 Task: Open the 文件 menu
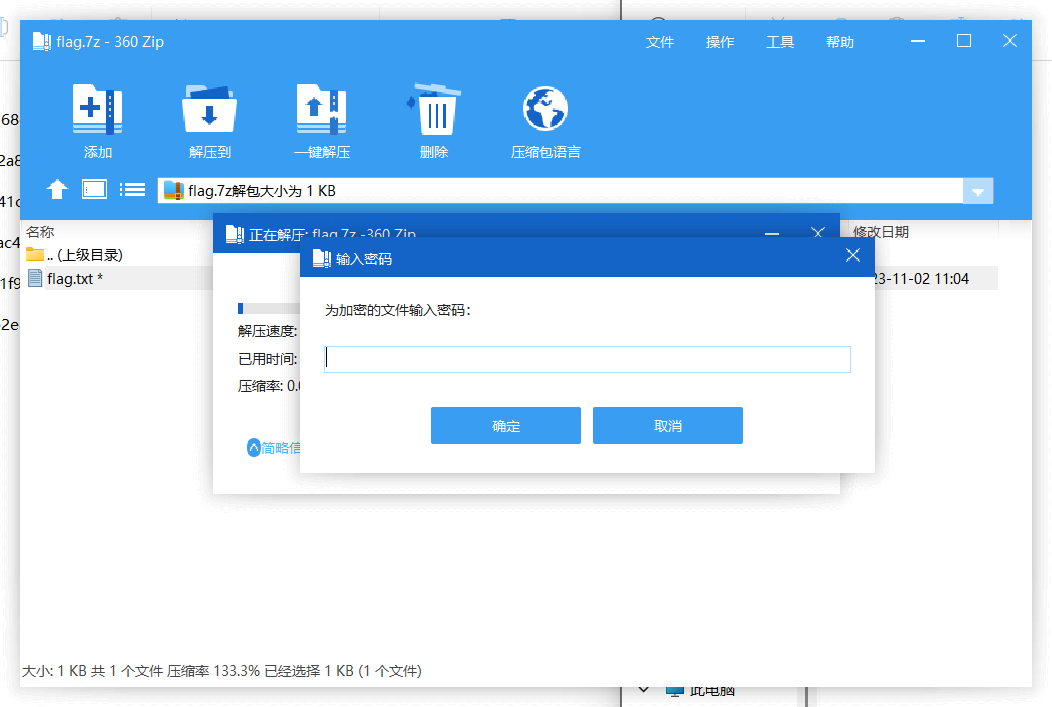(660, 42)
